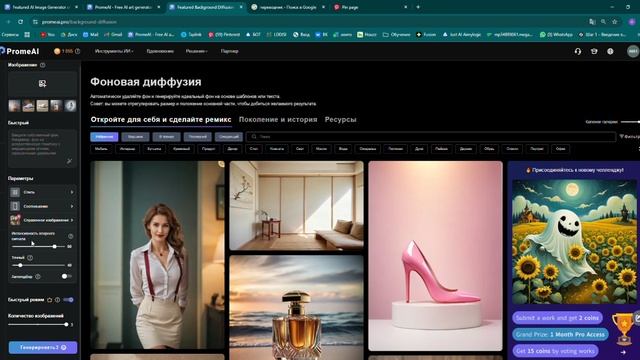Toggle the Автоподбор switch

tap(66, 276)
